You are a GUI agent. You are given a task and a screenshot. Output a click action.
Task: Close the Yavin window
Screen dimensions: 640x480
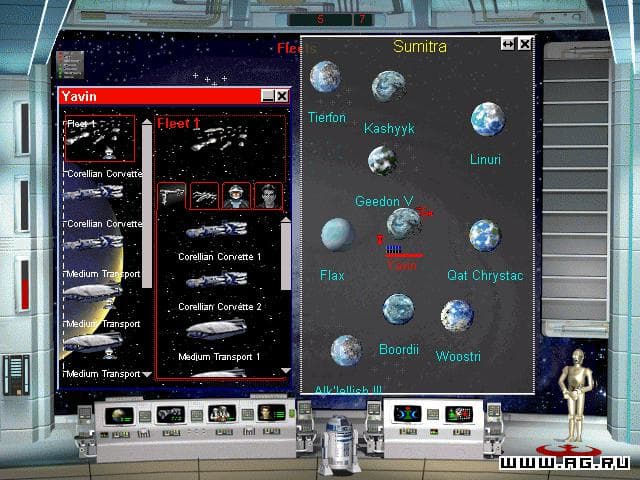pyautogui.click(x=282, y=96)
